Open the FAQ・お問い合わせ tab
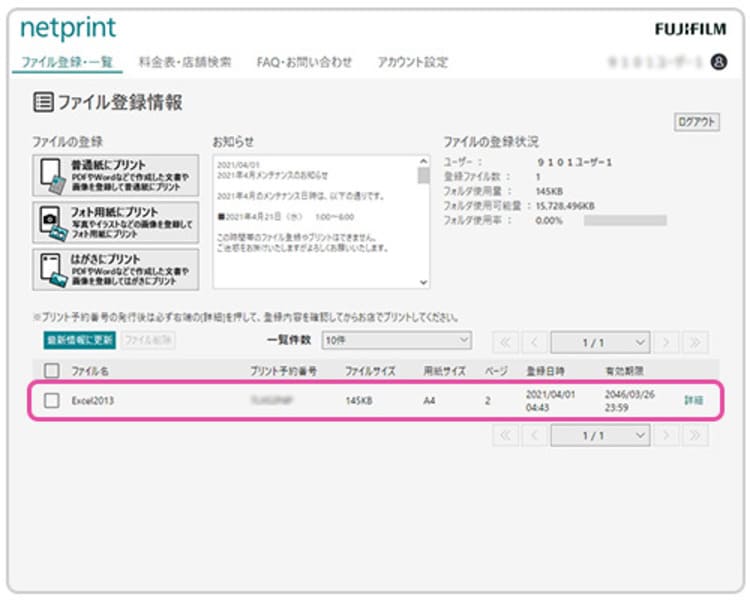 click(x=304, y=62)
